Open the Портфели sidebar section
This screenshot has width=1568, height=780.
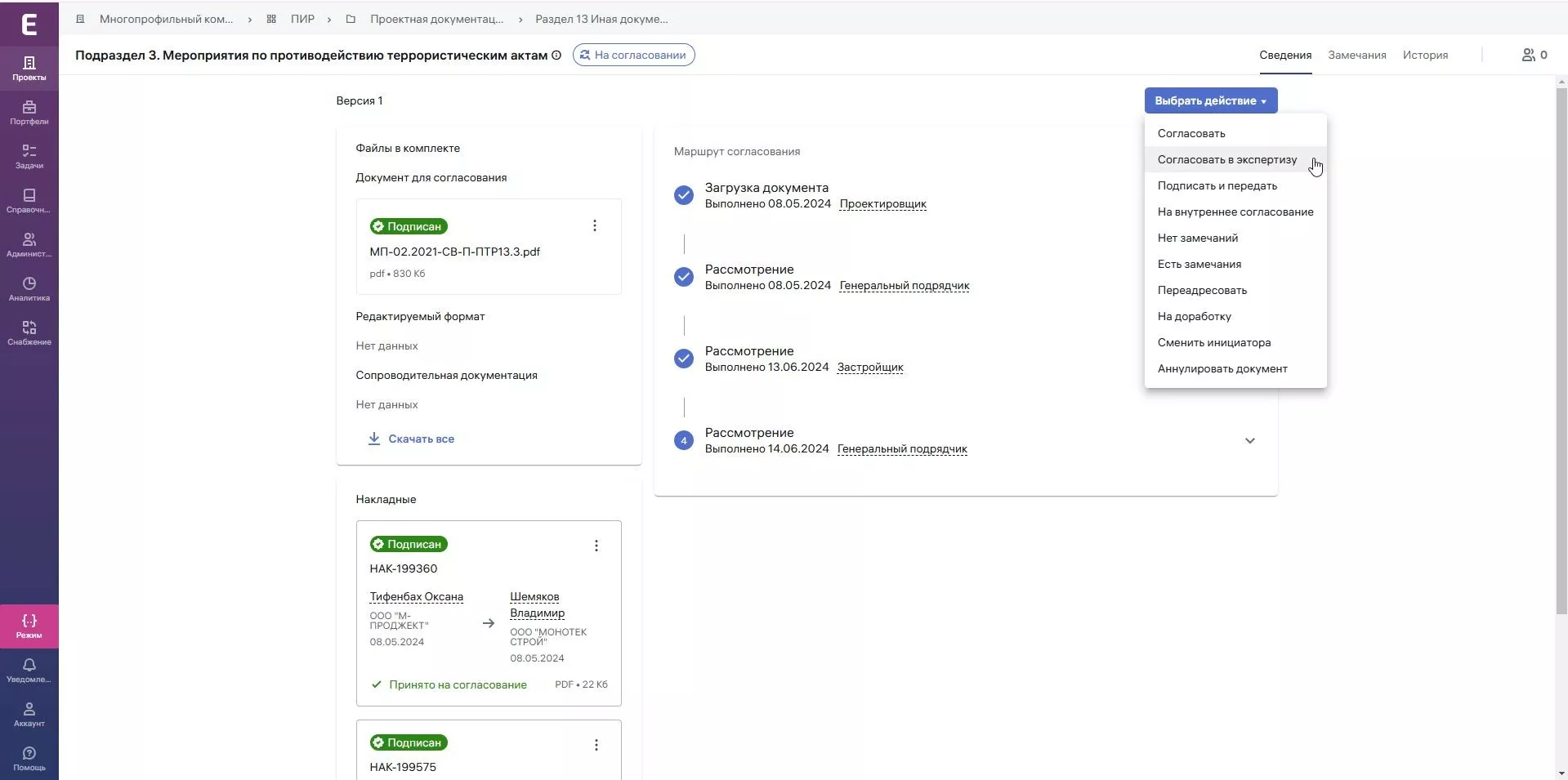29,113
